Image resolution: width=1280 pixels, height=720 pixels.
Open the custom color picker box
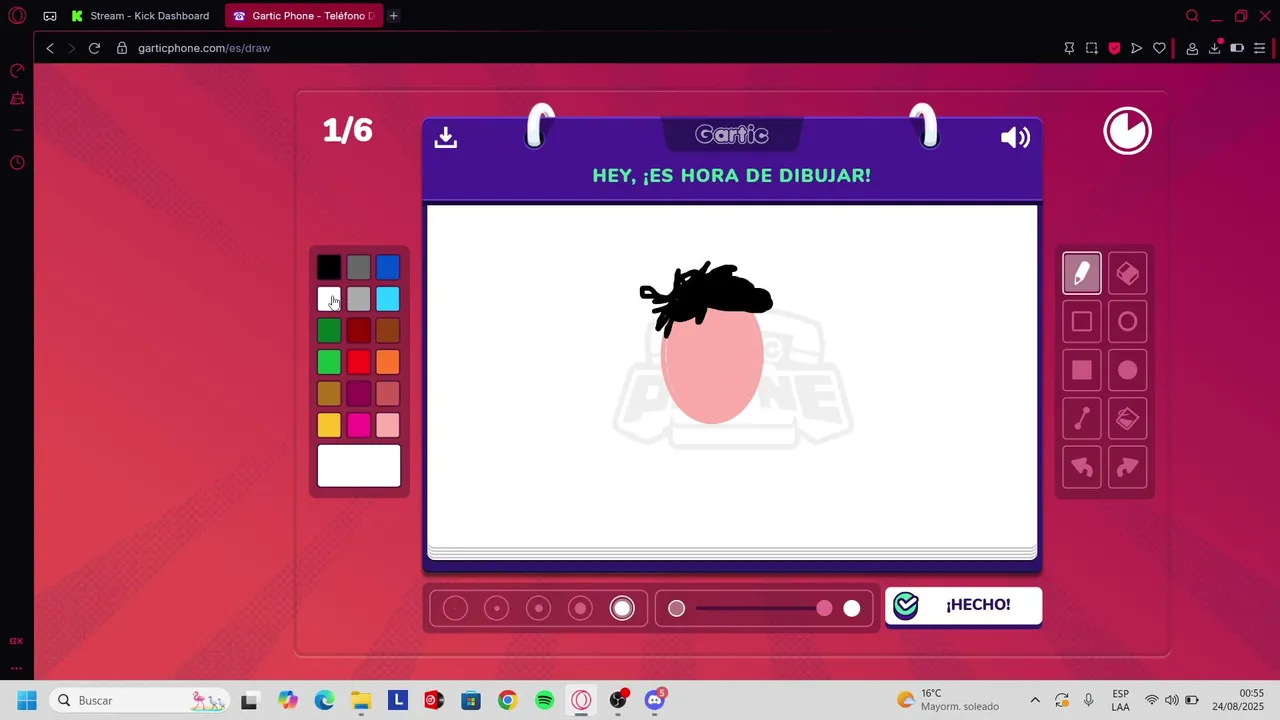pos(359,466)
